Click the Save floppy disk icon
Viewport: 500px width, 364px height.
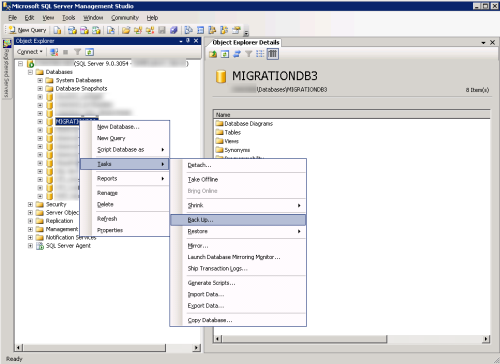coord(162,30)
